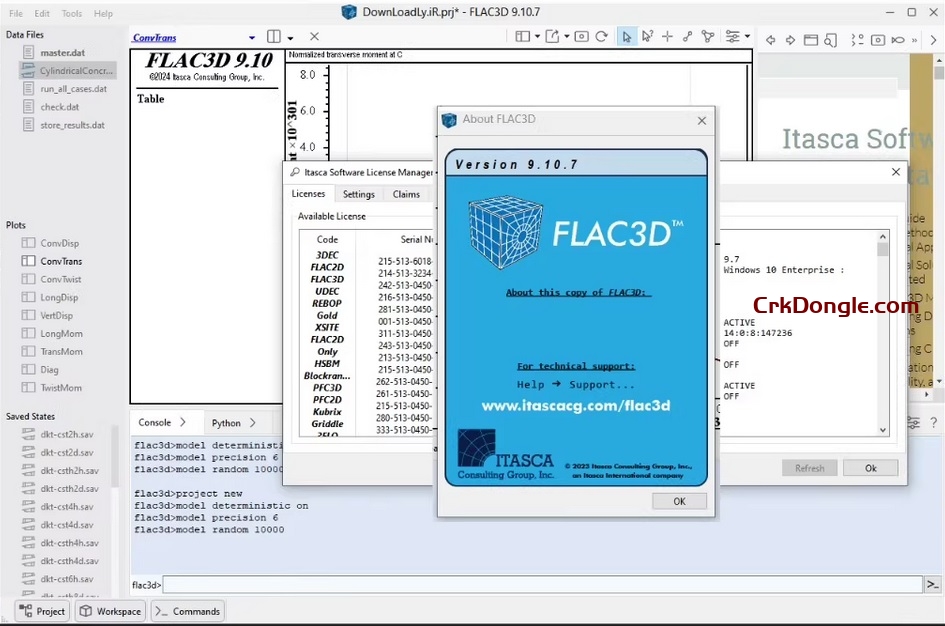
Task: Click inside the flac3d command input field
Action: point(500,584)
